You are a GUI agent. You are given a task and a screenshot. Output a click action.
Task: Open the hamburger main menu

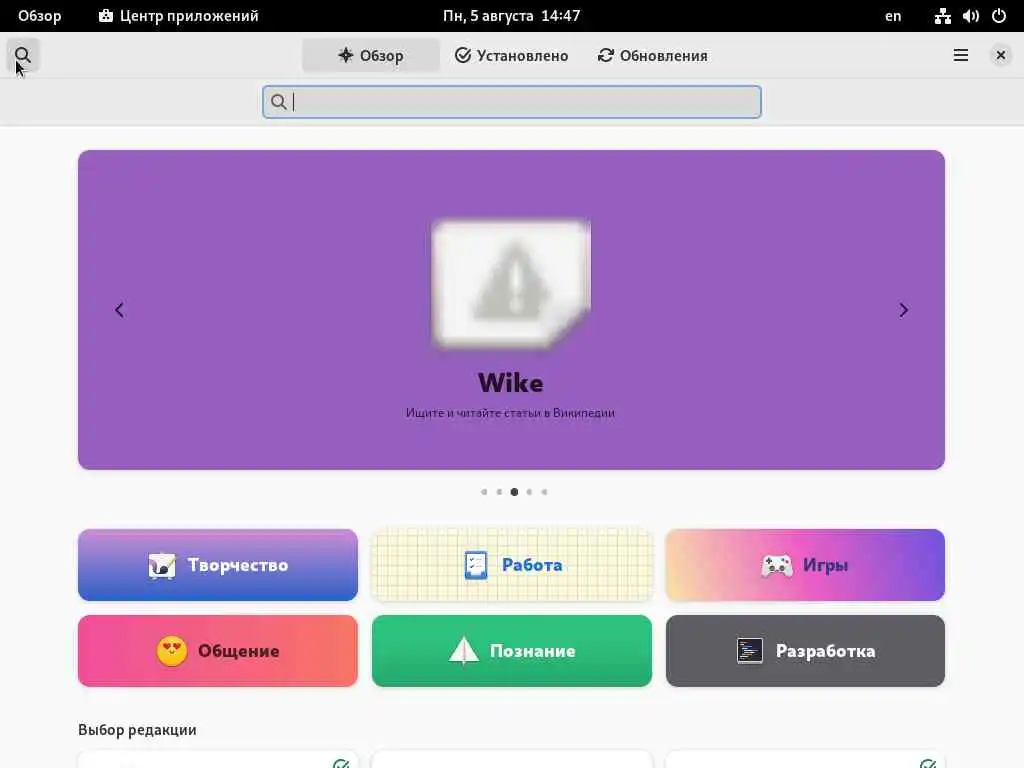pos(961,56)
